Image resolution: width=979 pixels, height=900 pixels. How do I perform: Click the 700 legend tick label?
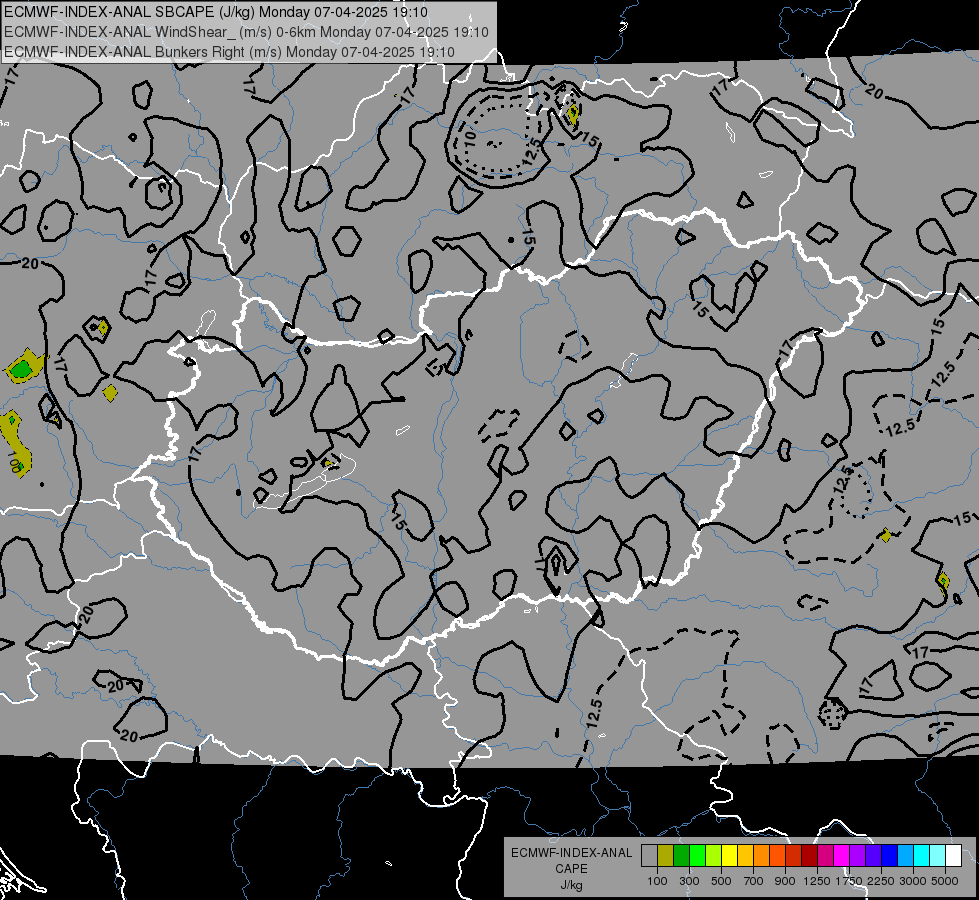754,881
